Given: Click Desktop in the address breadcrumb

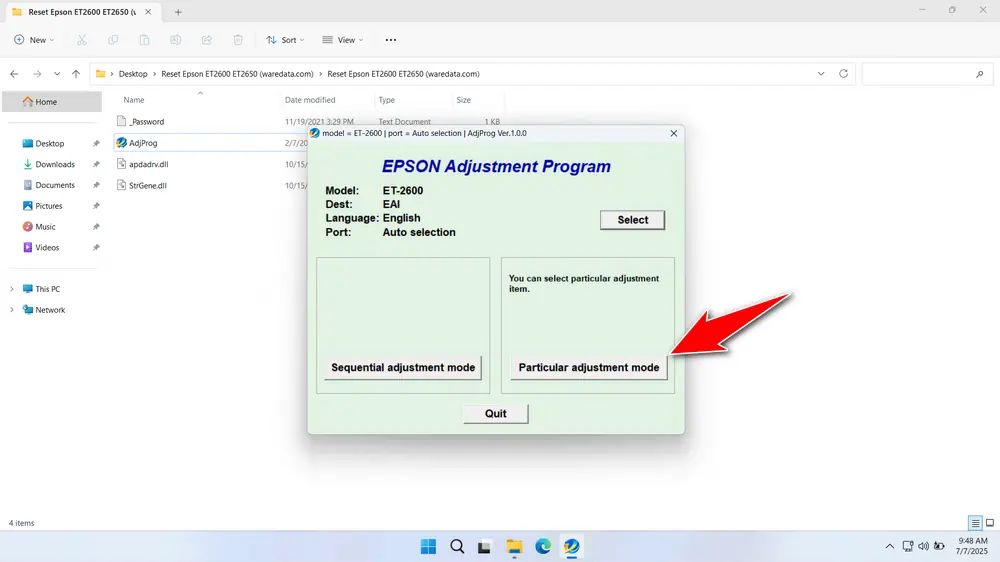Looking at the screenshot, I should pos(133,74).
